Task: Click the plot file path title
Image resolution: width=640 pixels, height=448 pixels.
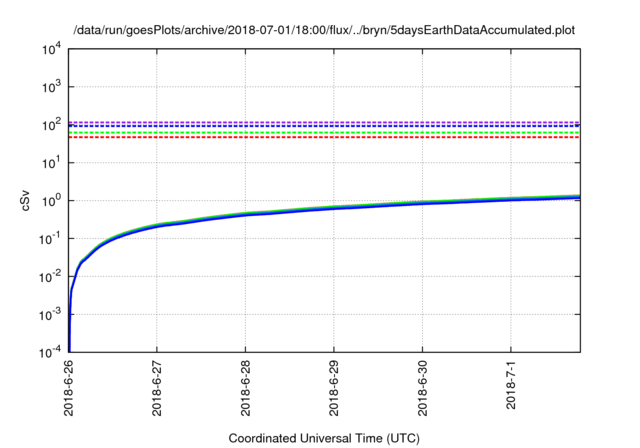Action: [324, 30]
